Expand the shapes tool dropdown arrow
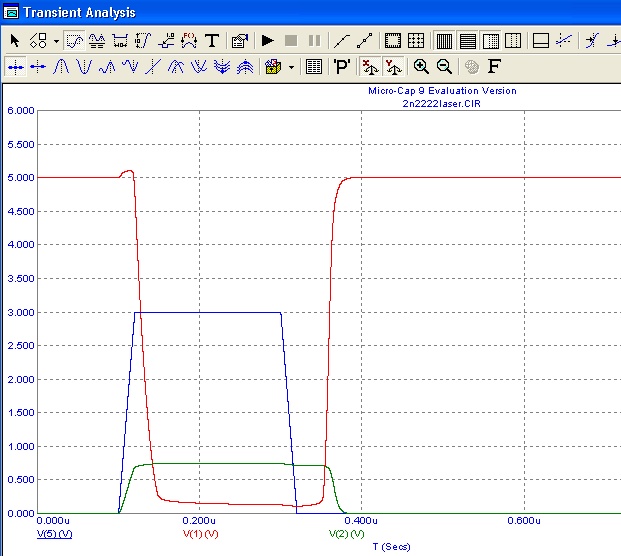The width and height of the screenshot is (621, 556). coord(56,41)
